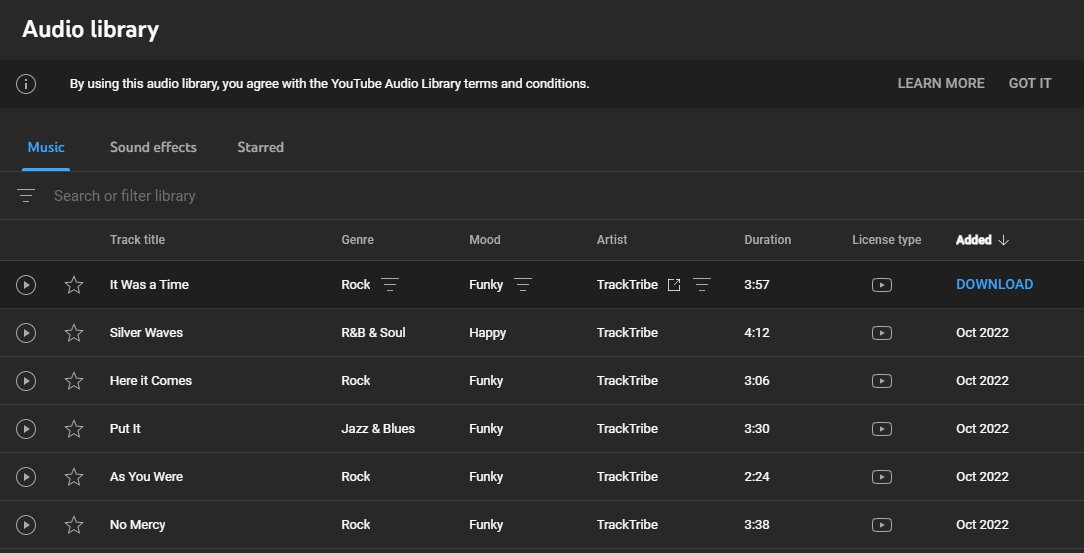Star the track No Mercy

point(74,525)
